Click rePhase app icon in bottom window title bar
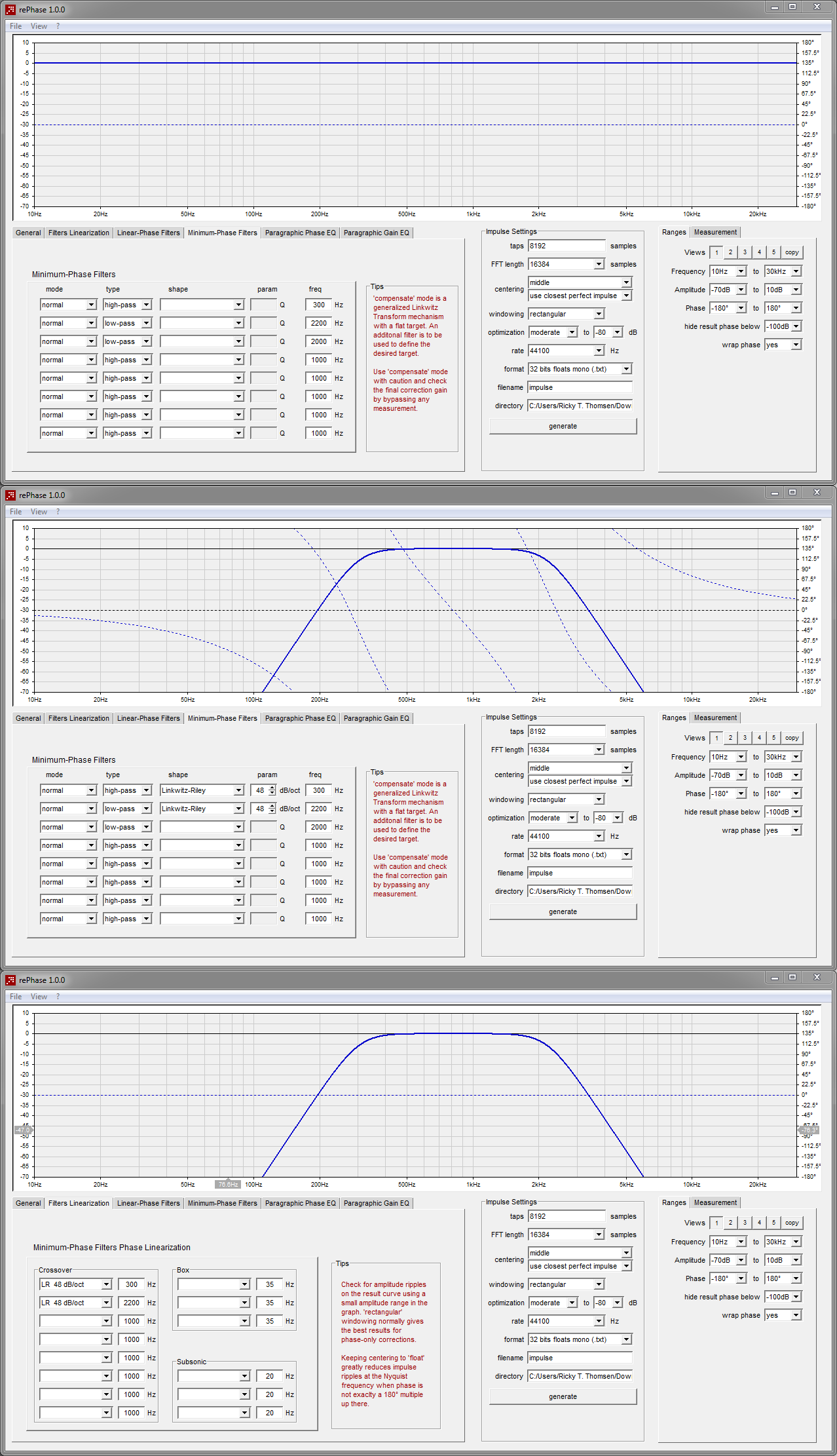Screen dimensions: 837x1456 coord(10,980)
